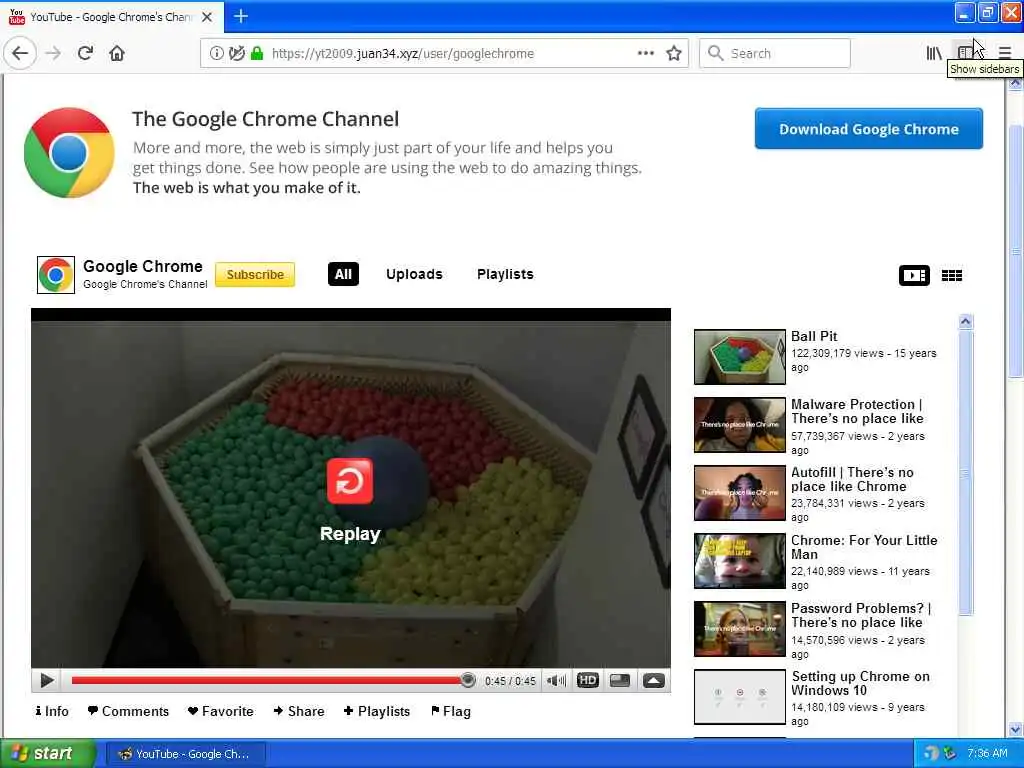Image resolution: width=1024 pixels, height=768 pixels.
Task: Click the video progress seek bar
Action: [x=269, y=680]
